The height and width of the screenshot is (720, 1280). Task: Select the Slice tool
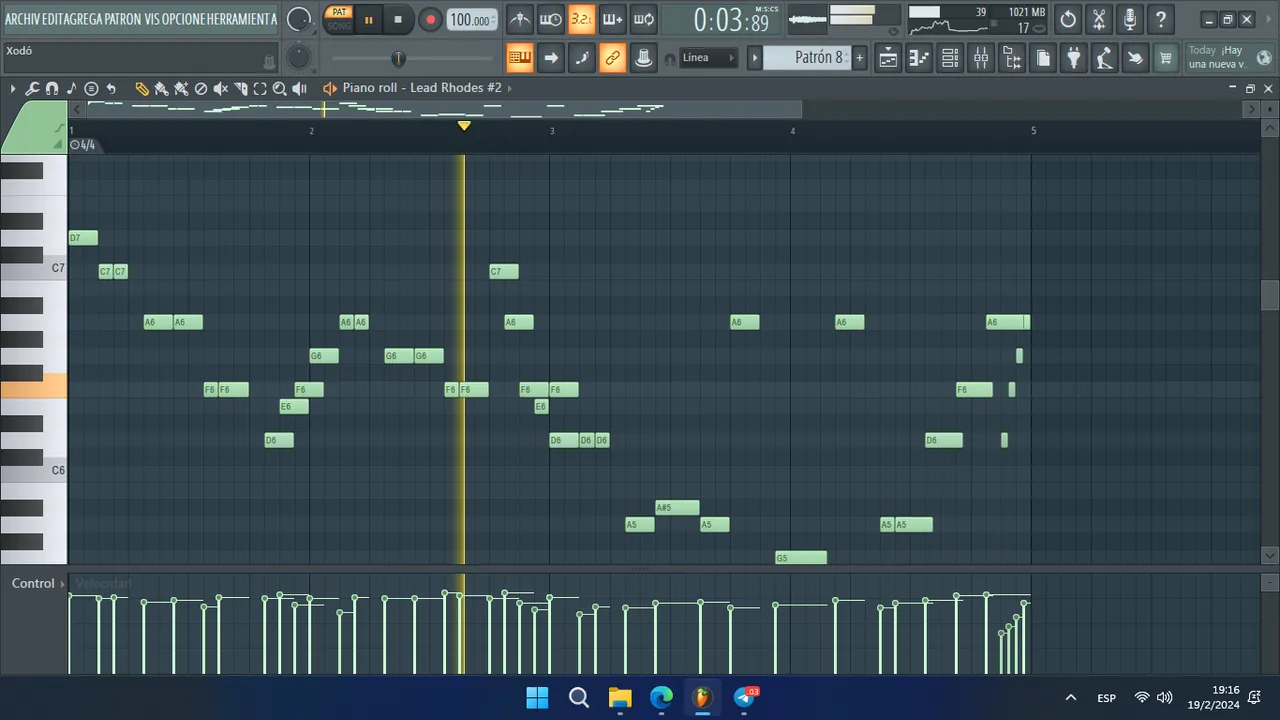tap(241, 88)
